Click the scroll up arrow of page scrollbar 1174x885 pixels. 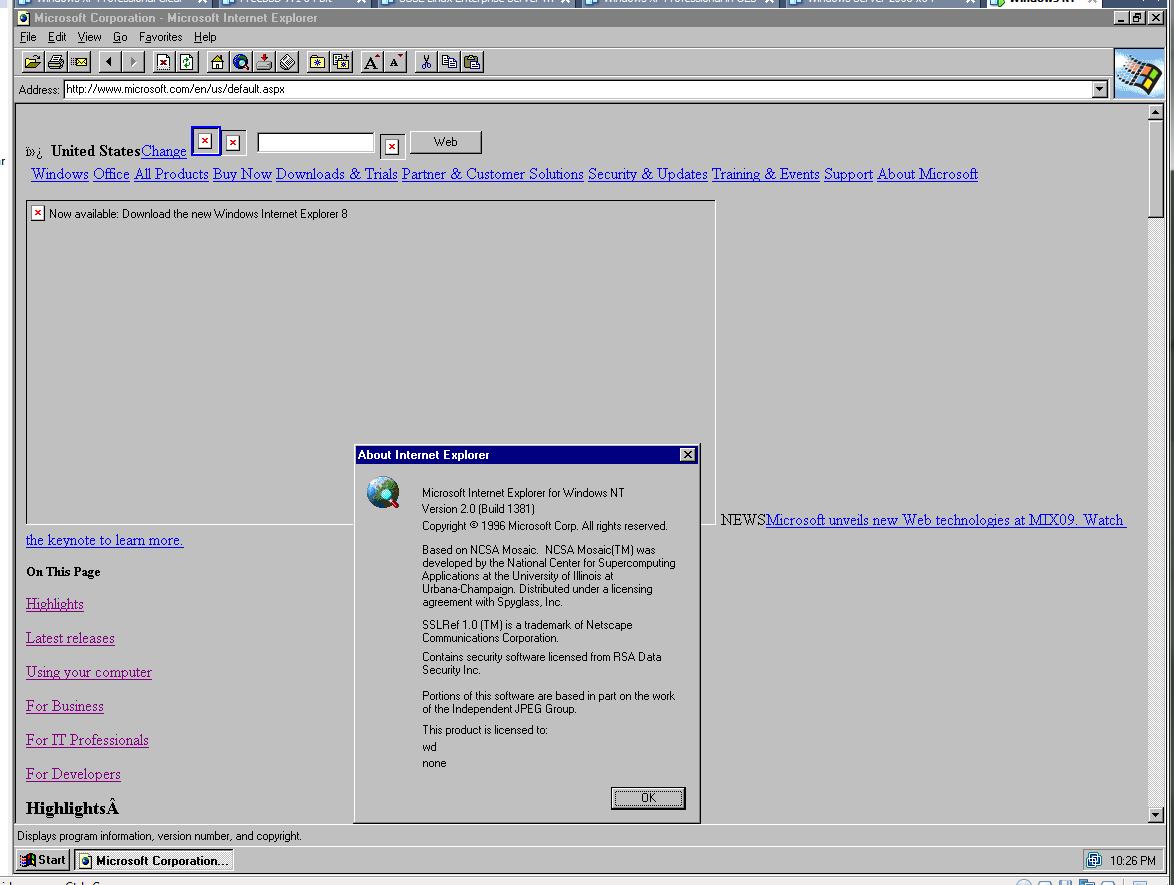point(1155,112)
